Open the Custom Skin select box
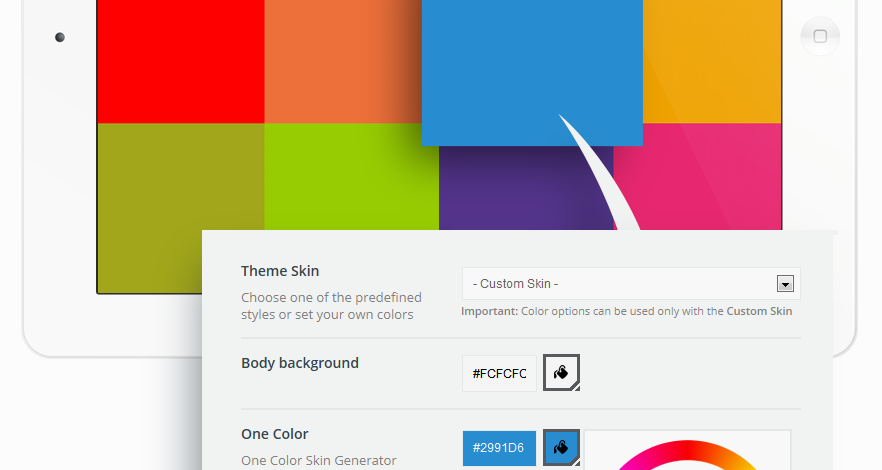The width and height of the screenshot is (882, 470). pos(631,283)
